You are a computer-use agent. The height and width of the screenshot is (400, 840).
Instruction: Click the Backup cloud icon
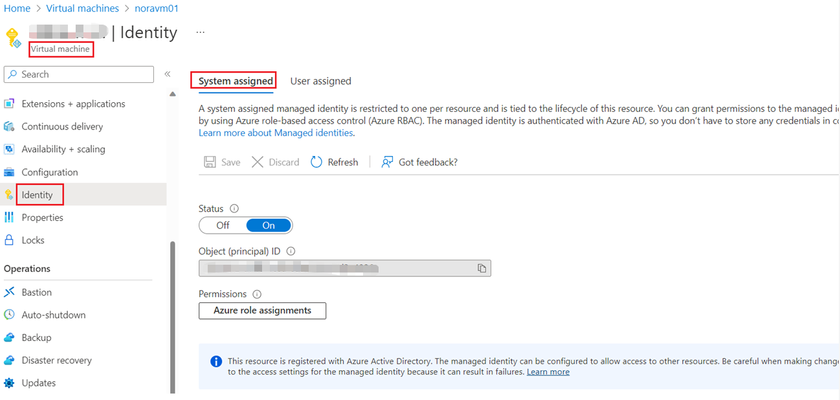pyautogui.click(x=9, y=338)
